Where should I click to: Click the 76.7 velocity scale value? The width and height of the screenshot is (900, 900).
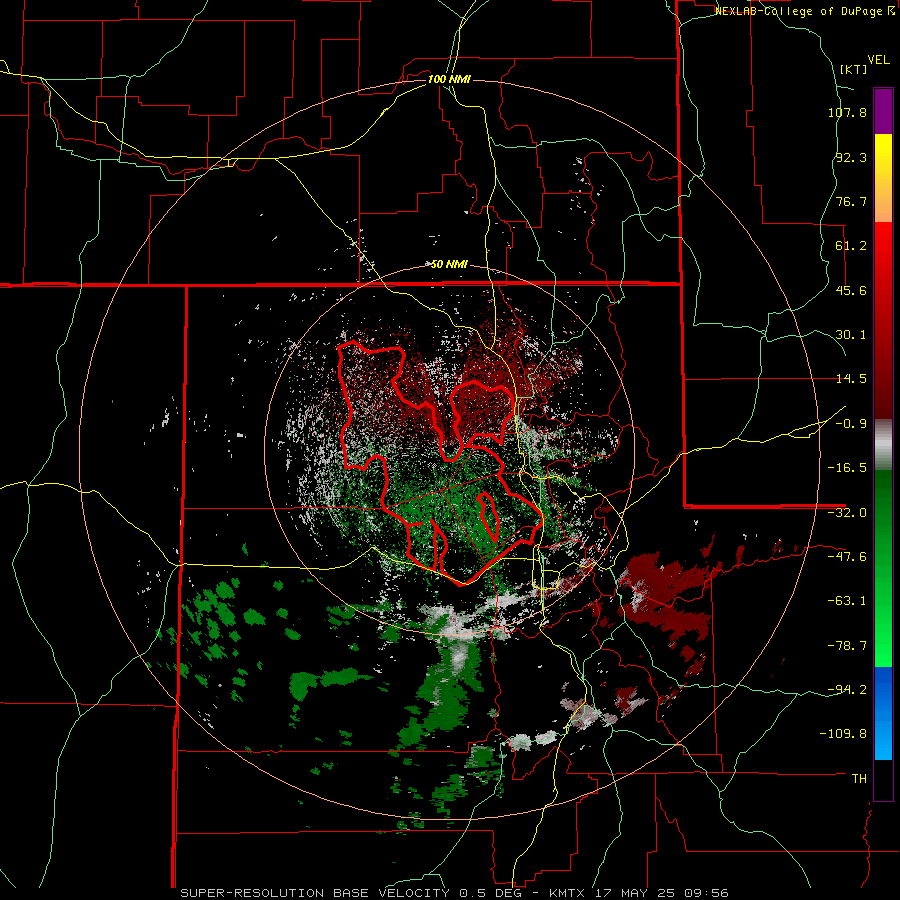coord(851,201)
